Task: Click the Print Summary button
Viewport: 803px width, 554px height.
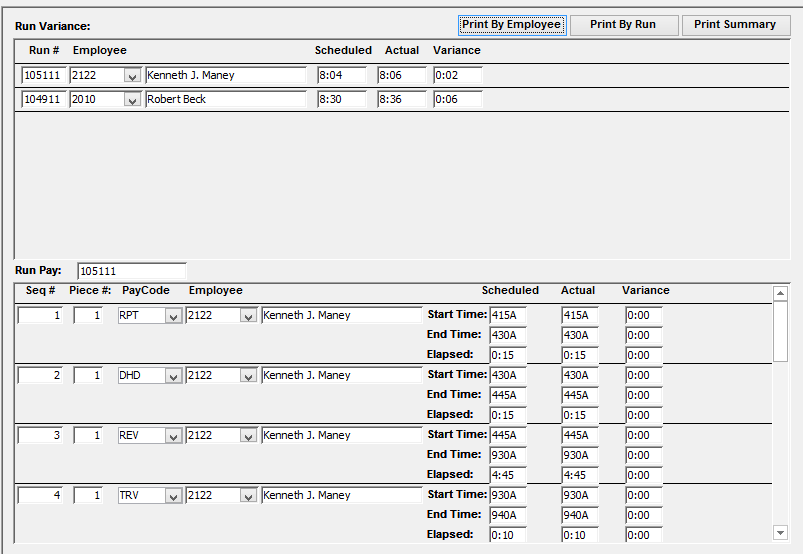Action: 735,25
